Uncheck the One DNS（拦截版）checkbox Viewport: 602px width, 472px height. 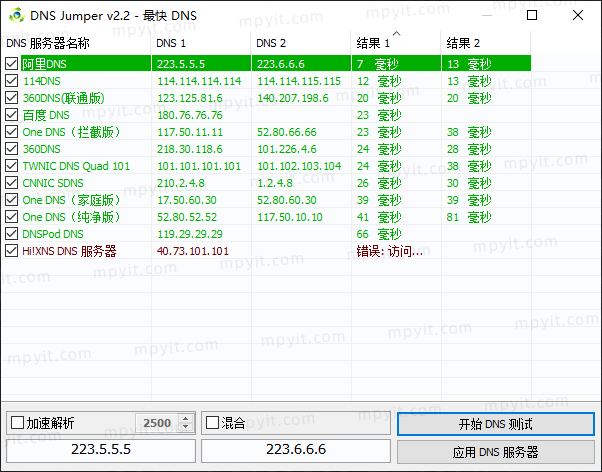[12, 132]
